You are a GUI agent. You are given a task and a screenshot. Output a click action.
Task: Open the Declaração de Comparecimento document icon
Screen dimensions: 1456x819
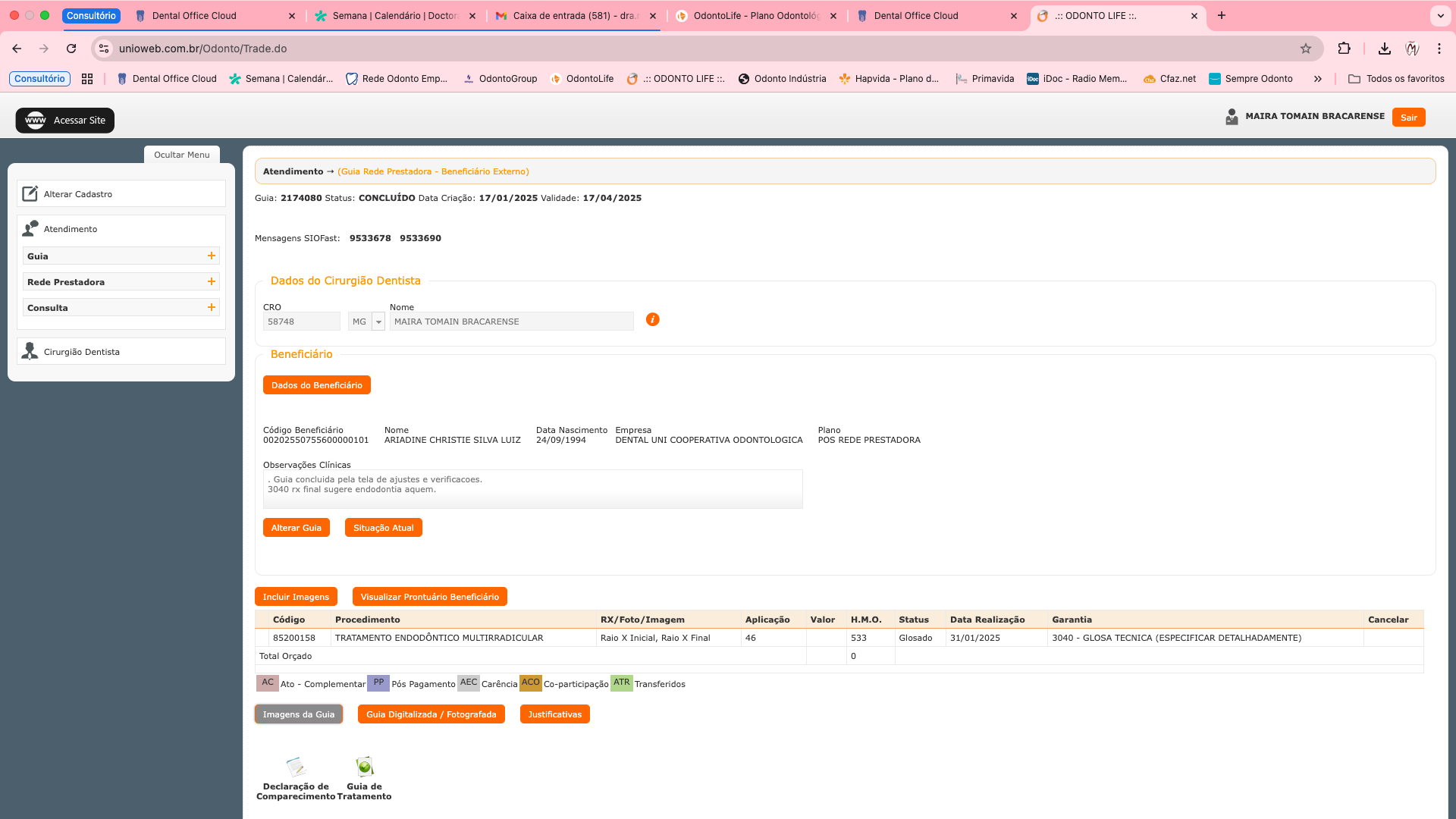296,767
